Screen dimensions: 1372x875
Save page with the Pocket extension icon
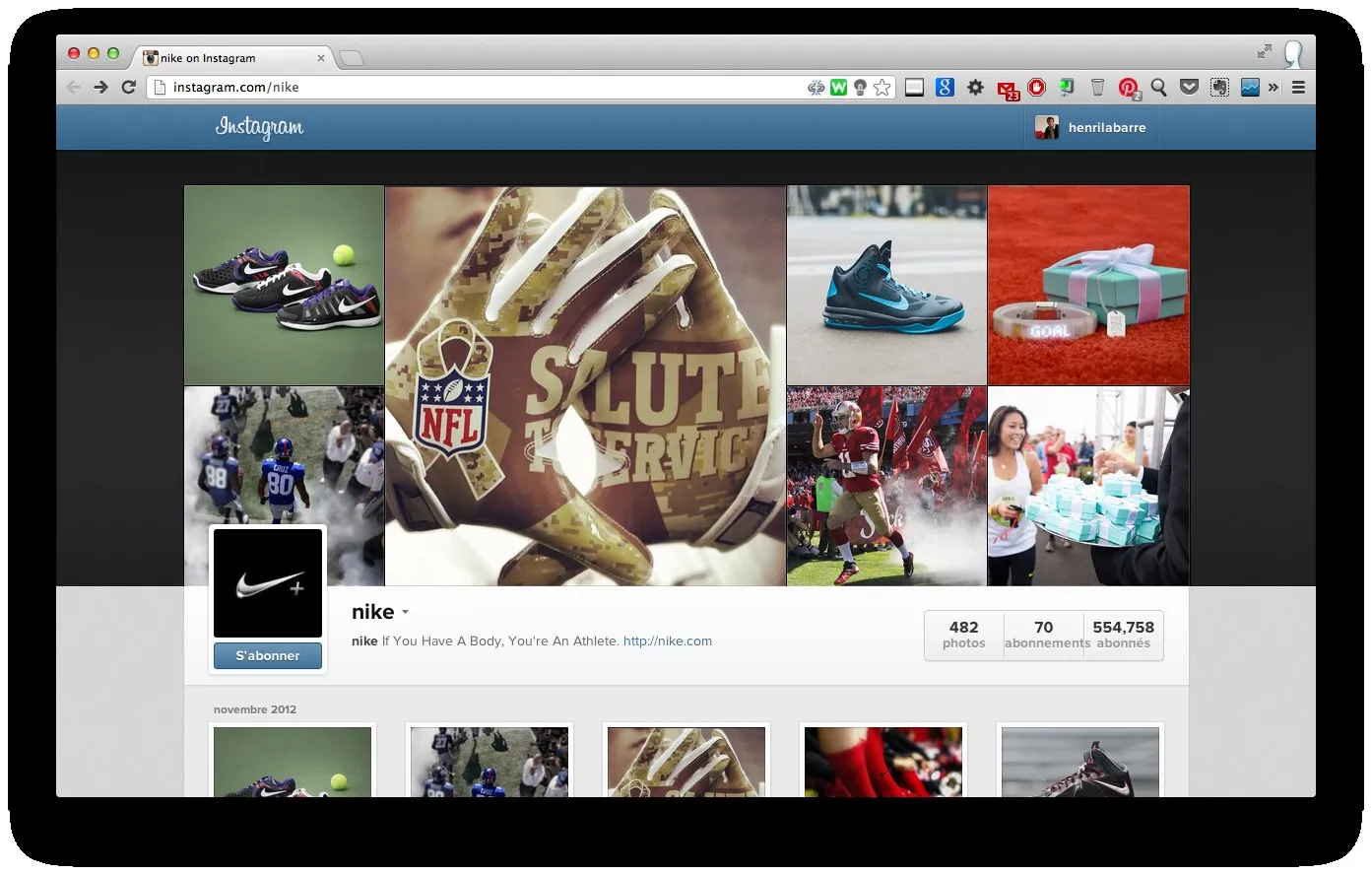click(x=1189, y=88)
